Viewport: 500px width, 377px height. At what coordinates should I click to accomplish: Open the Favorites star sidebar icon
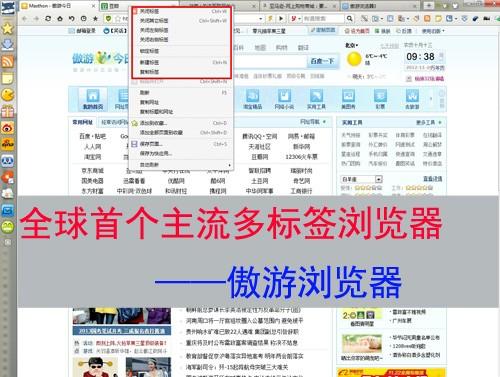click(x=7, y=29)
